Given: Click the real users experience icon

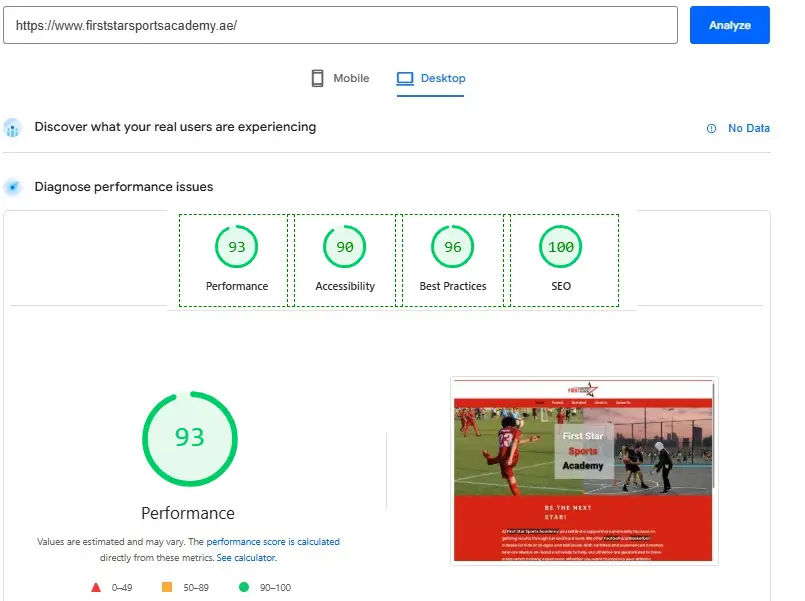Looking at the screenshot, I should click(x=13, y=128).
